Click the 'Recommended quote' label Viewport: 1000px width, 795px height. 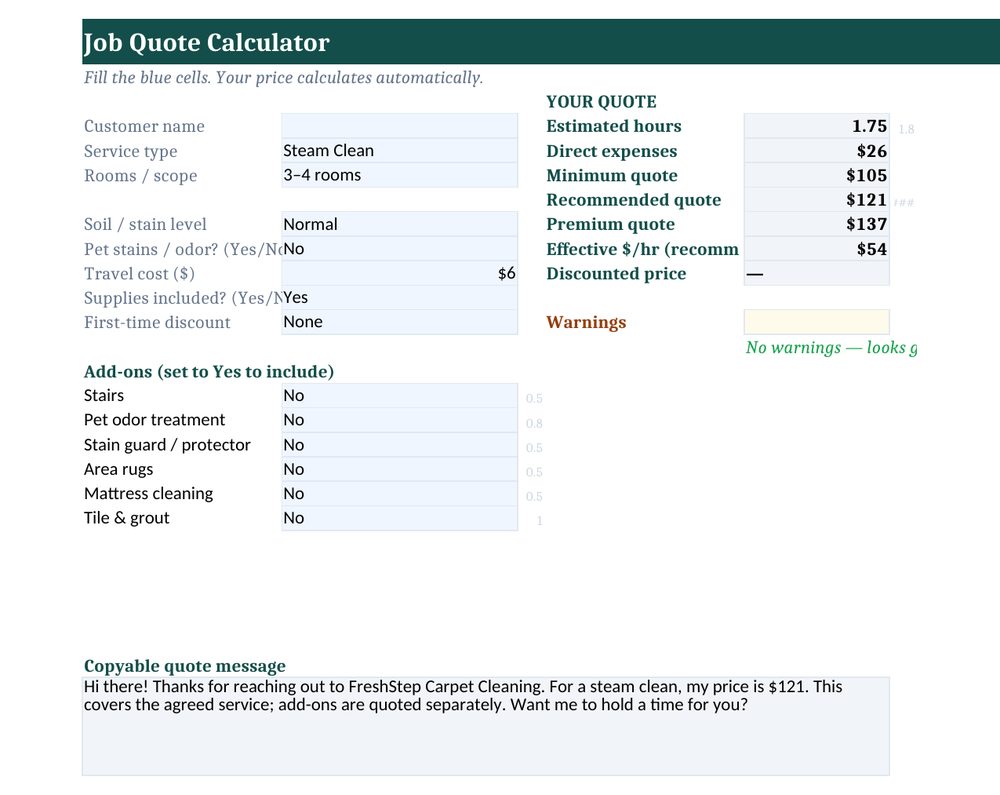tap(633, 200)
